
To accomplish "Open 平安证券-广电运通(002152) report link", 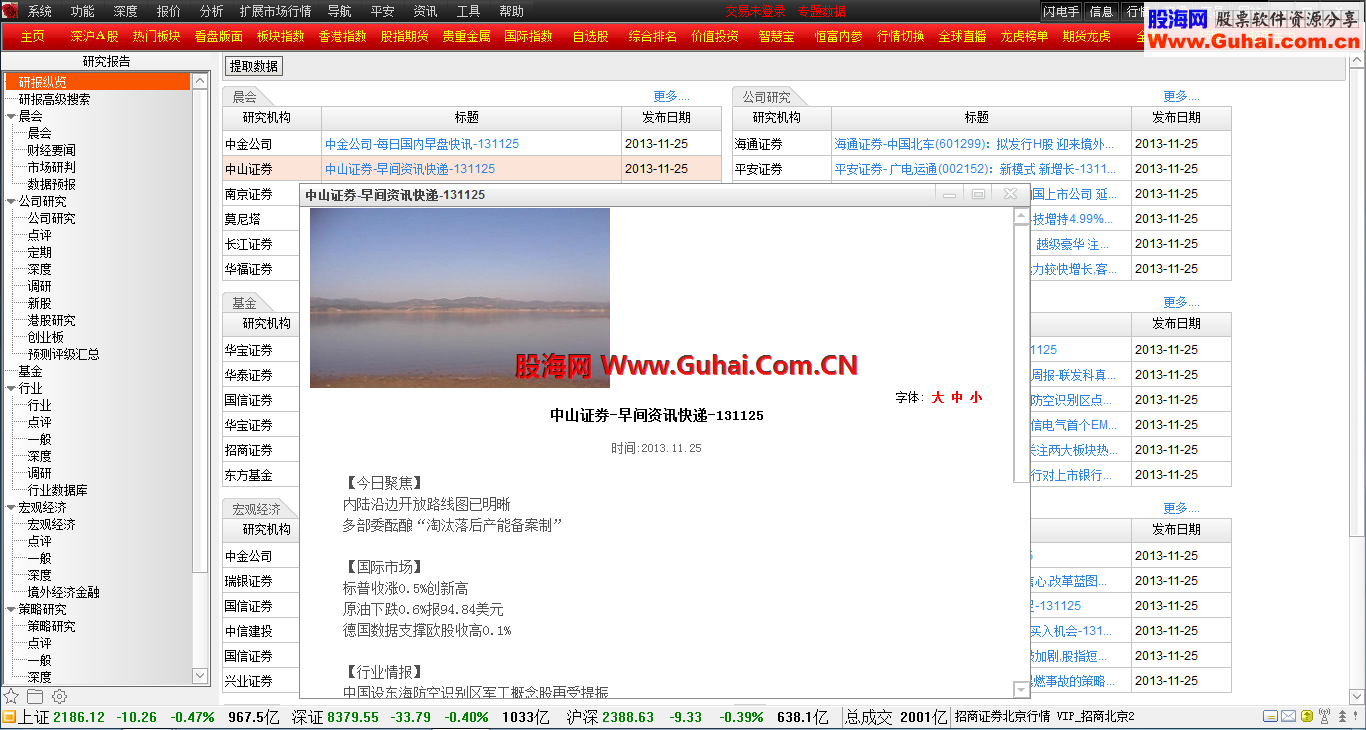I will point(975,169).
